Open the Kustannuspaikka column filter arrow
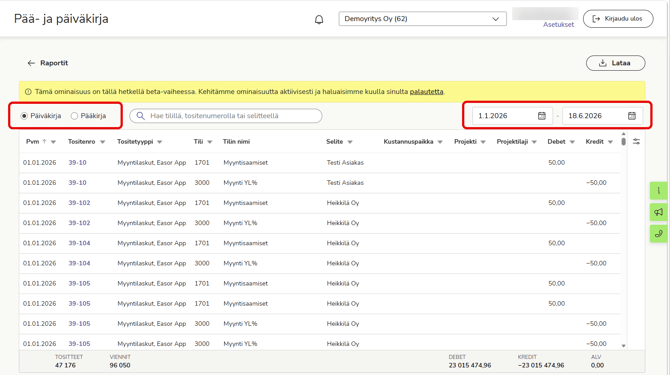 440,142
